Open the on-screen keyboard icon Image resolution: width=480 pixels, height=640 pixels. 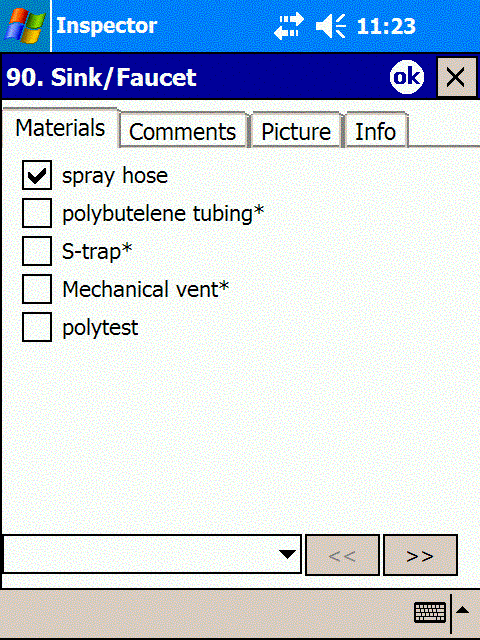point(430,613)
